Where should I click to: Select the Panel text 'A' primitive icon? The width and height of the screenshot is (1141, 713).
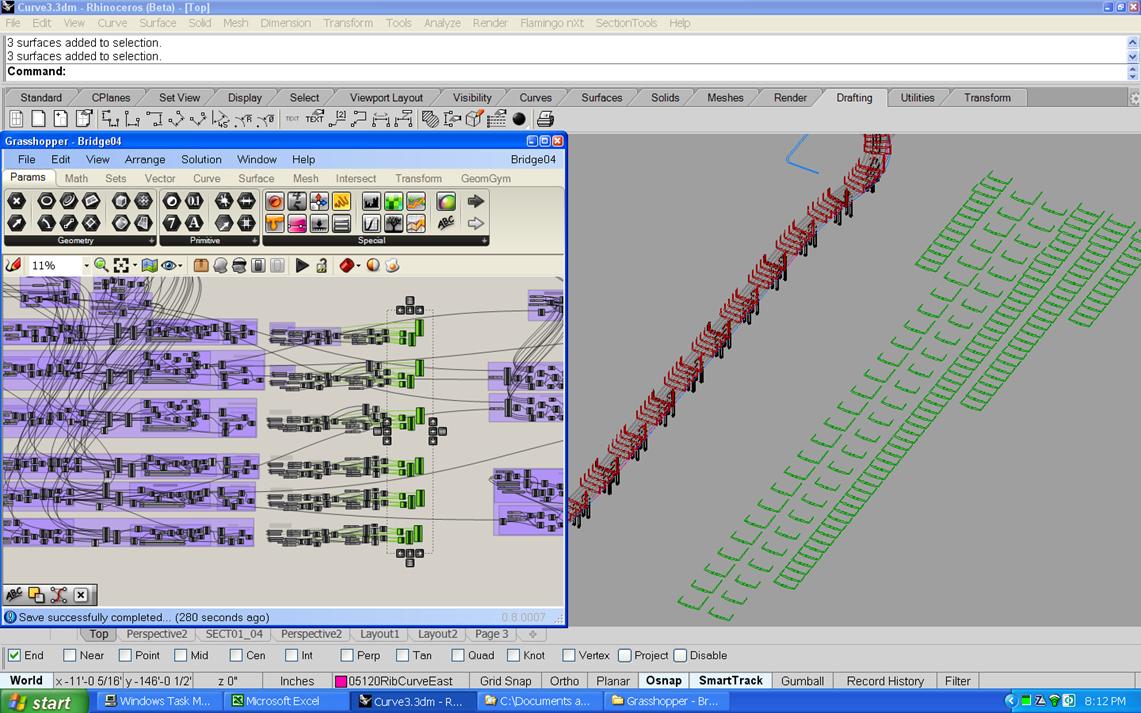coord(194,223)
